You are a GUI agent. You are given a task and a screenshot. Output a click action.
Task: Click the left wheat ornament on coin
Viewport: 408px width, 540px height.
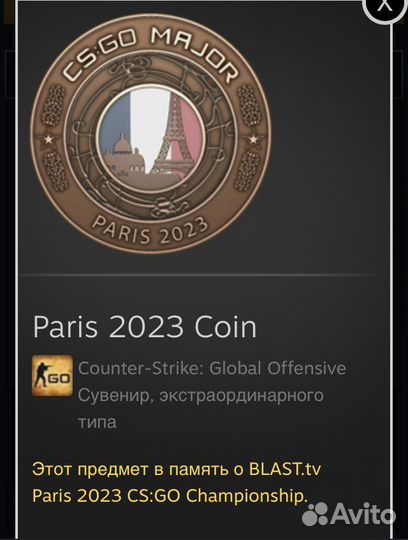pos(53,105)
